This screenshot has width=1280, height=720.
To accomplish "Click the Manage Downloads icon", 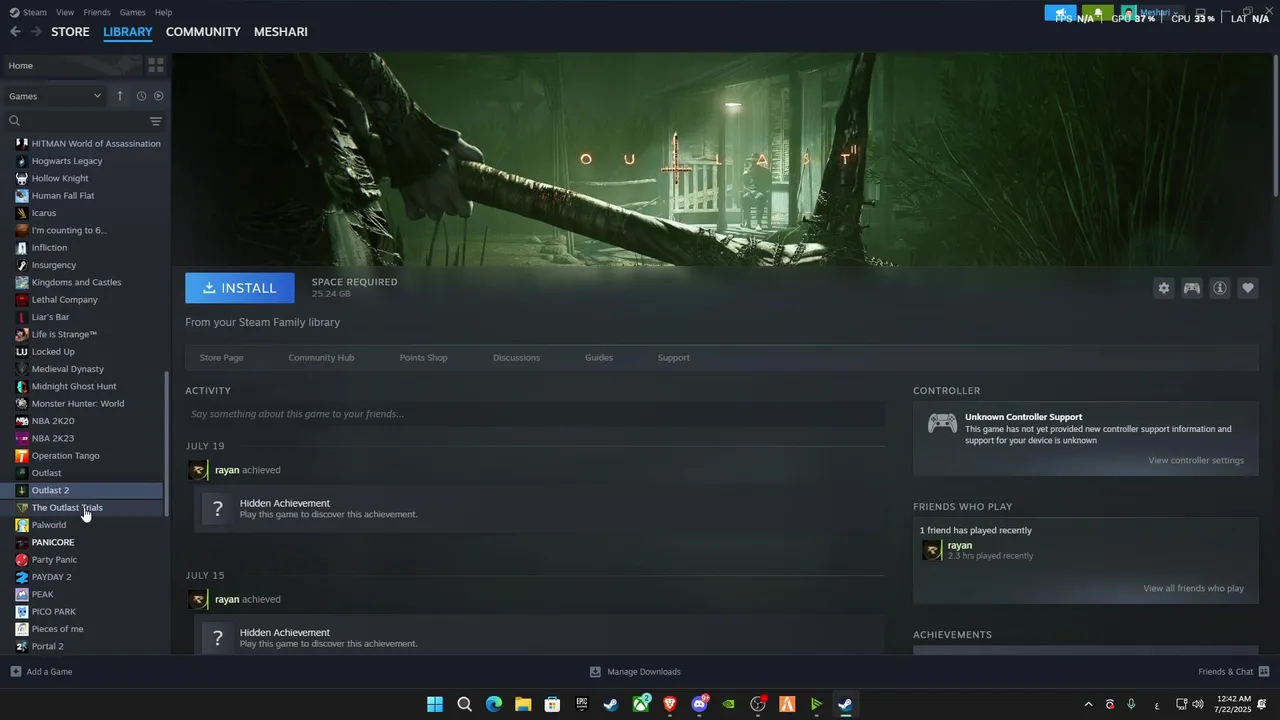I will (x=595, y=672).
